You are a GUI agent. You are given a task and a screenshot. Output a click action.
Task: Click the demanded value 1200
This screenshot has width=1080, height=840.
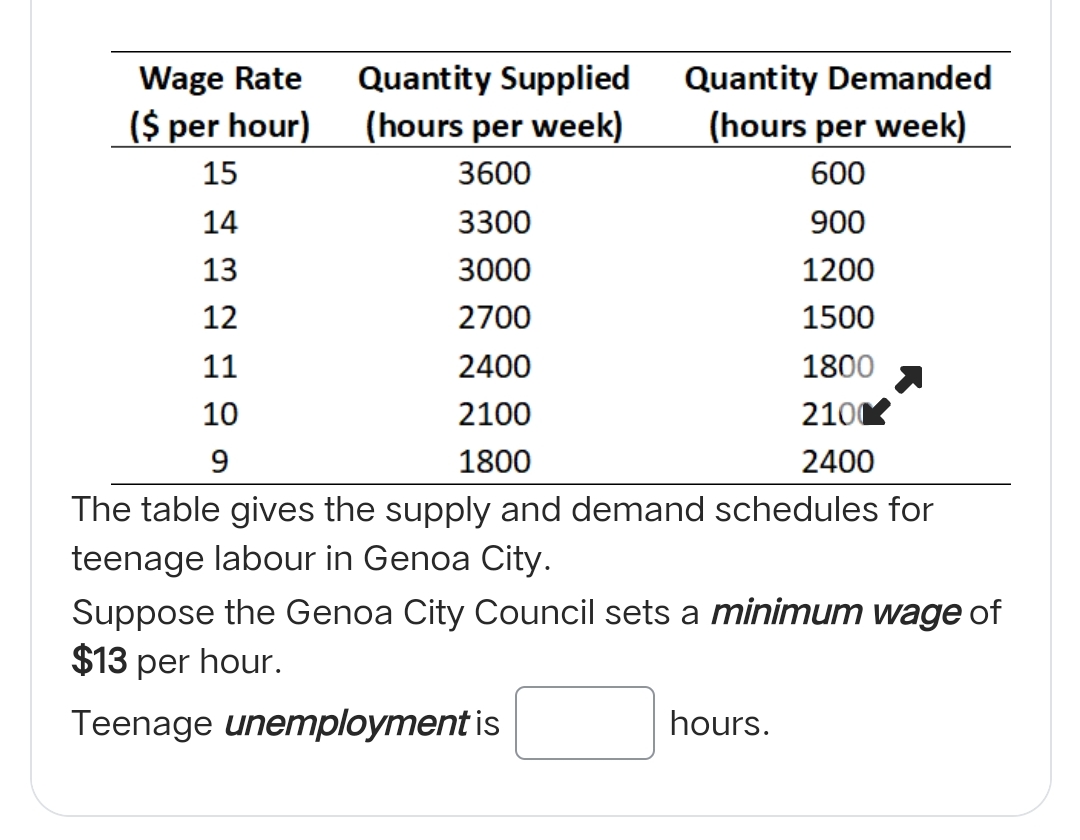838,270
